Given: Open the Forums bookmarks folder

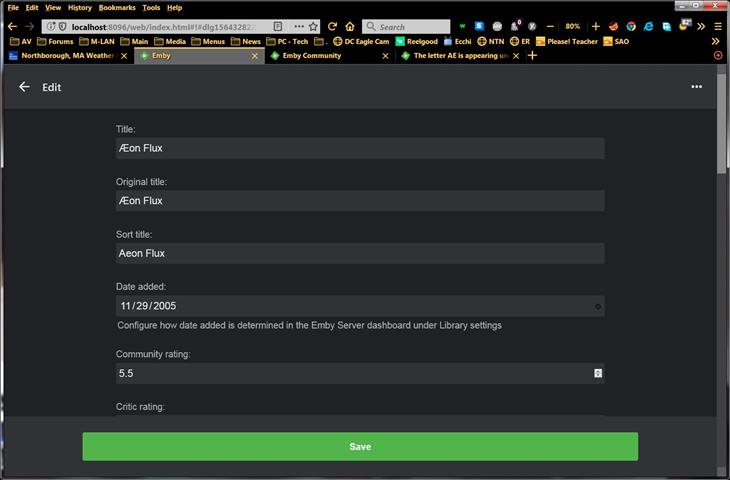Looking at the screenshot, I should pyautogui.click(x=55, y=41).
